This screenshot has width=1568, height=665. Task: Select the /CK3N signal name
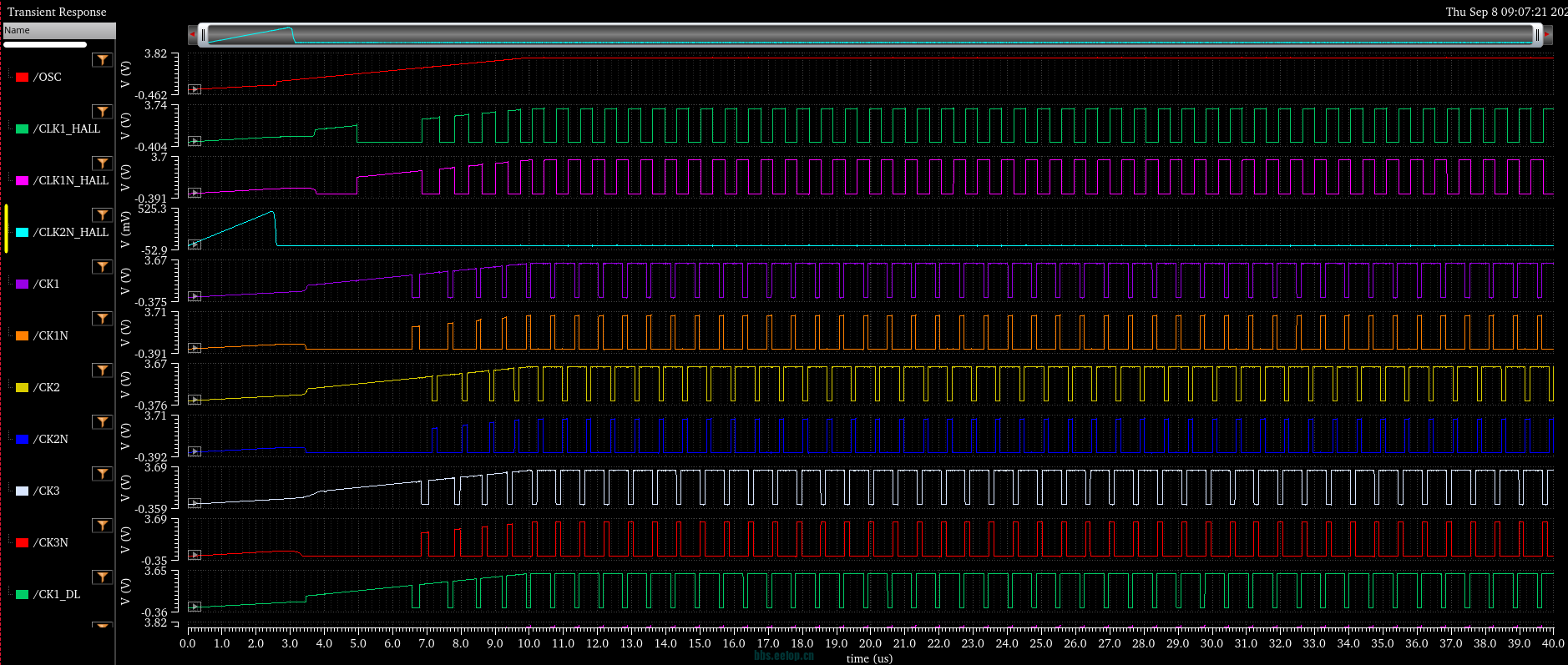tap(51, 542)
